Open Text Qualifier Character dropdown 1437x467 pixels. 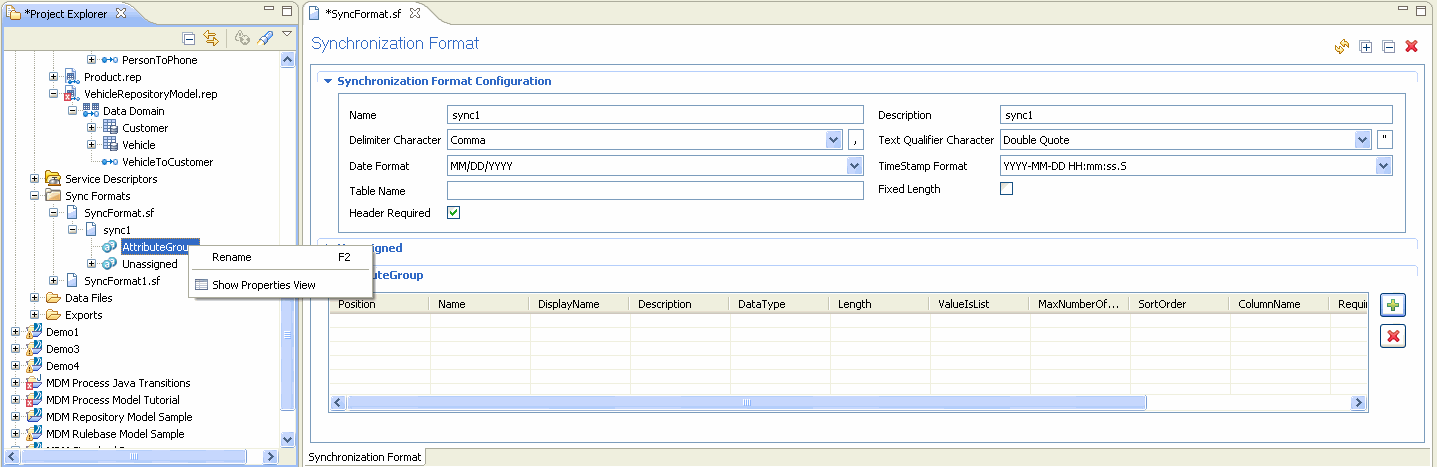tap(1362, 140)
